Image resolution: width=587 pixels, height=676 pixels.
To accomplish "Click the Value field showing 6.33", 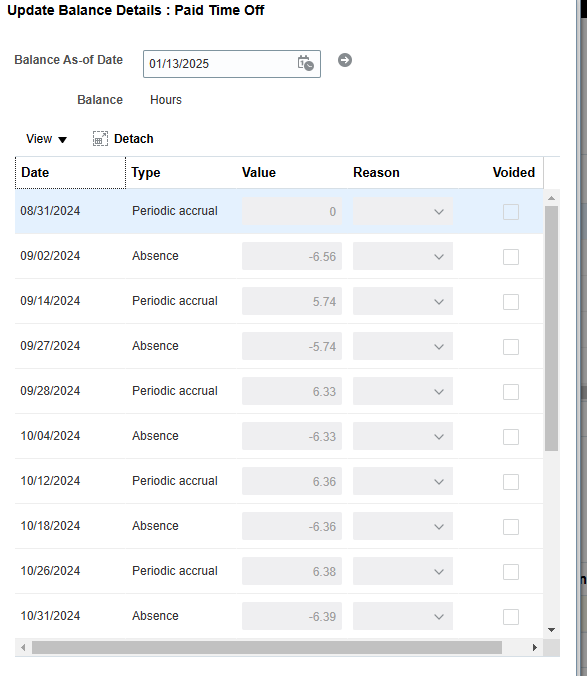I will [292, 391].
